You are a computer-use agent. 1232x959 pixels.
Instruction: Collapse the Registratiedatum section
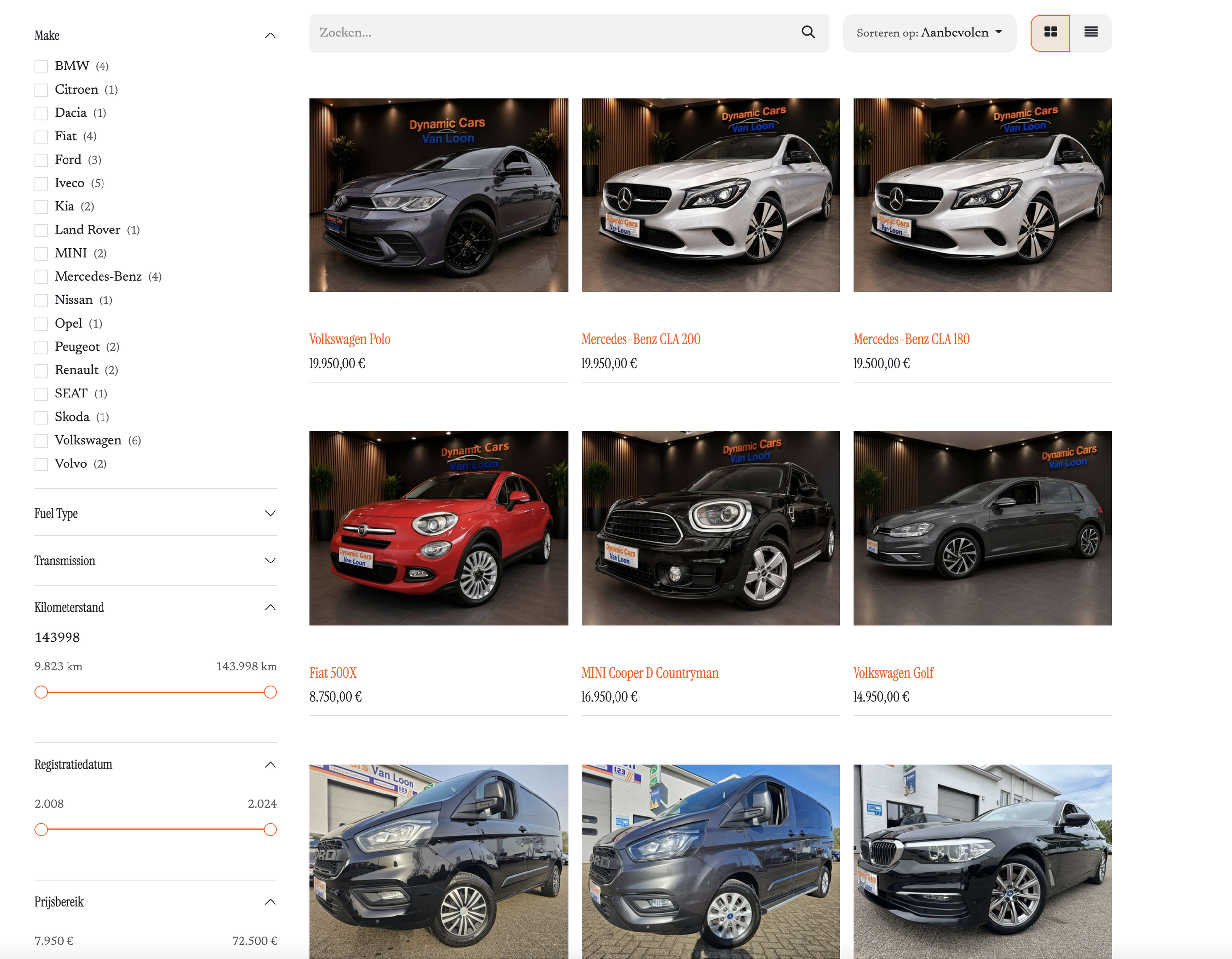(270, 764)
